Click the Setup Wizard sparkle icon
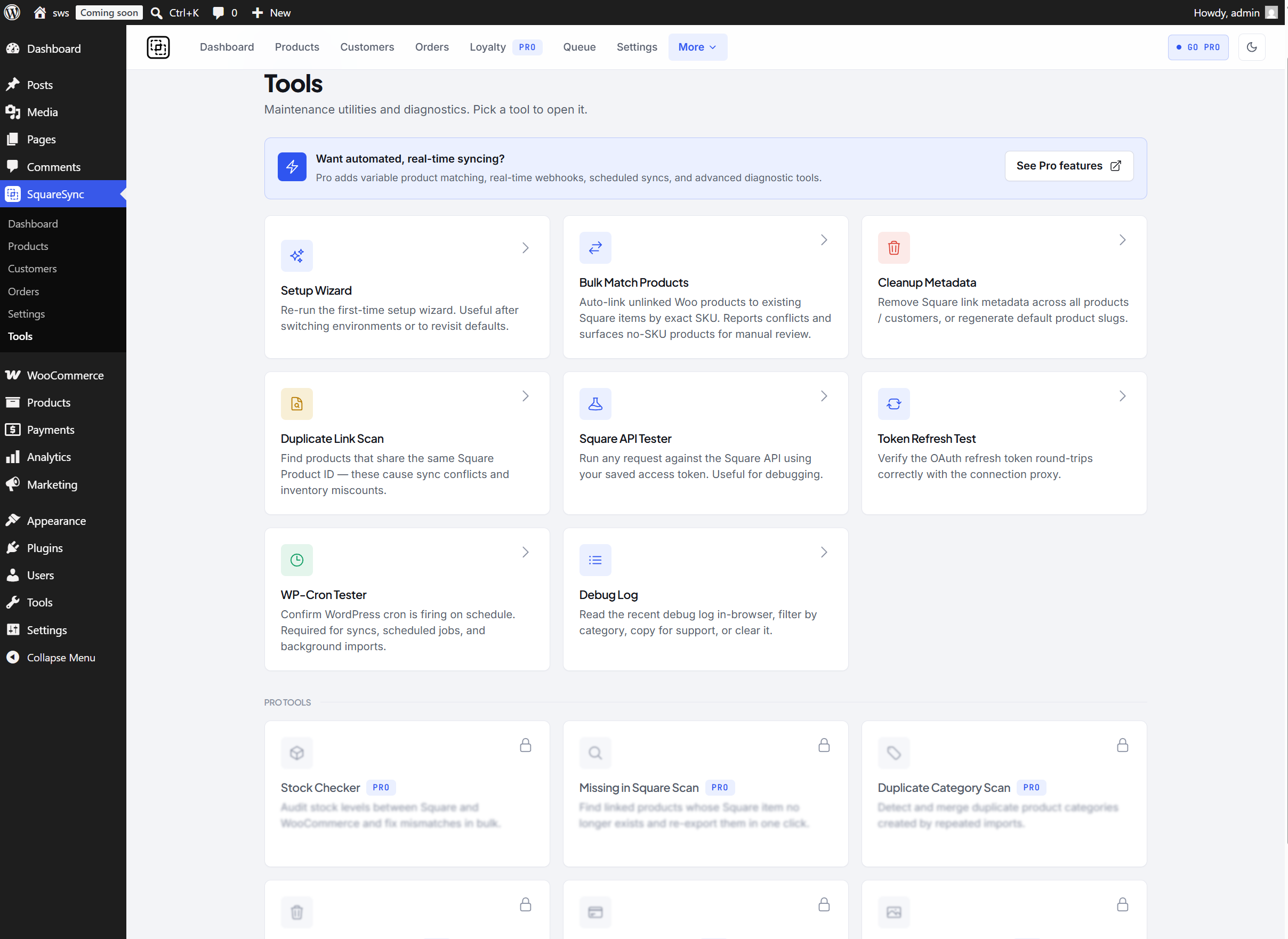The image size is (1288, 939). tap(297, 256)
